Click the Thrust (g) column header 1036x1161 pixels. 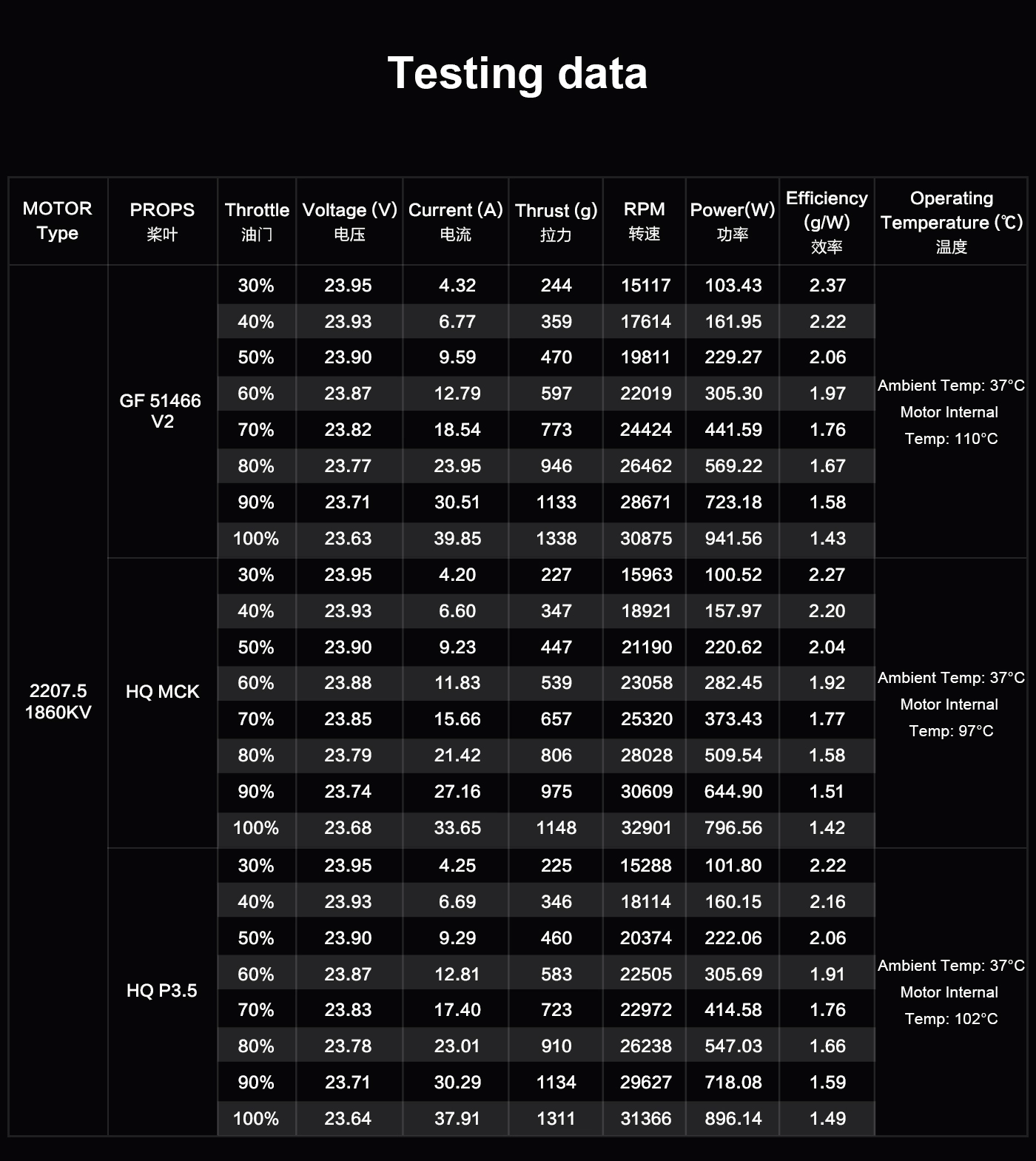pyautogui.click(x=556, y=221)
